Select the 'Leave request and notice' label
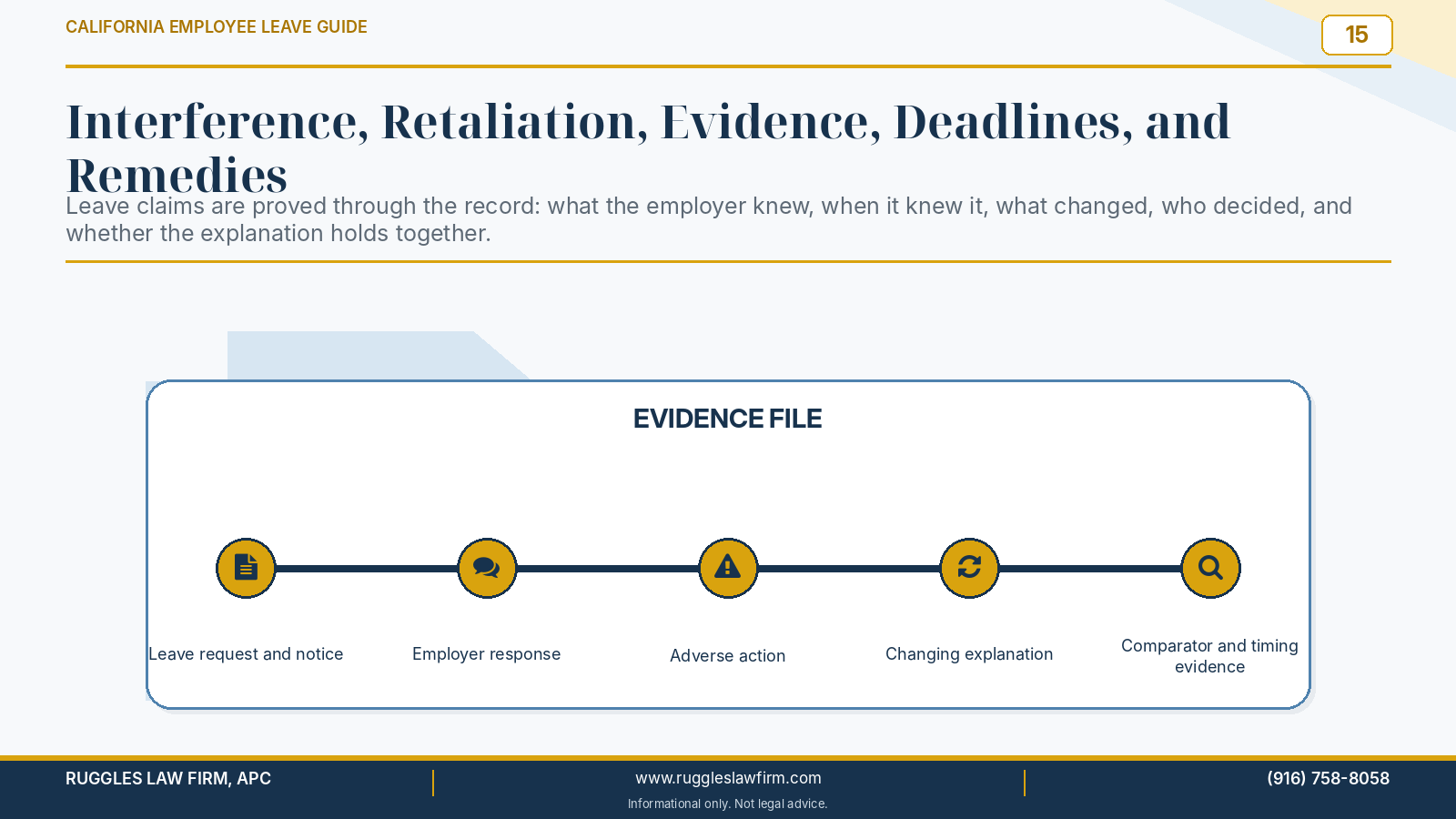Screen dimensions: 1456x819 [x=246, y=654]
